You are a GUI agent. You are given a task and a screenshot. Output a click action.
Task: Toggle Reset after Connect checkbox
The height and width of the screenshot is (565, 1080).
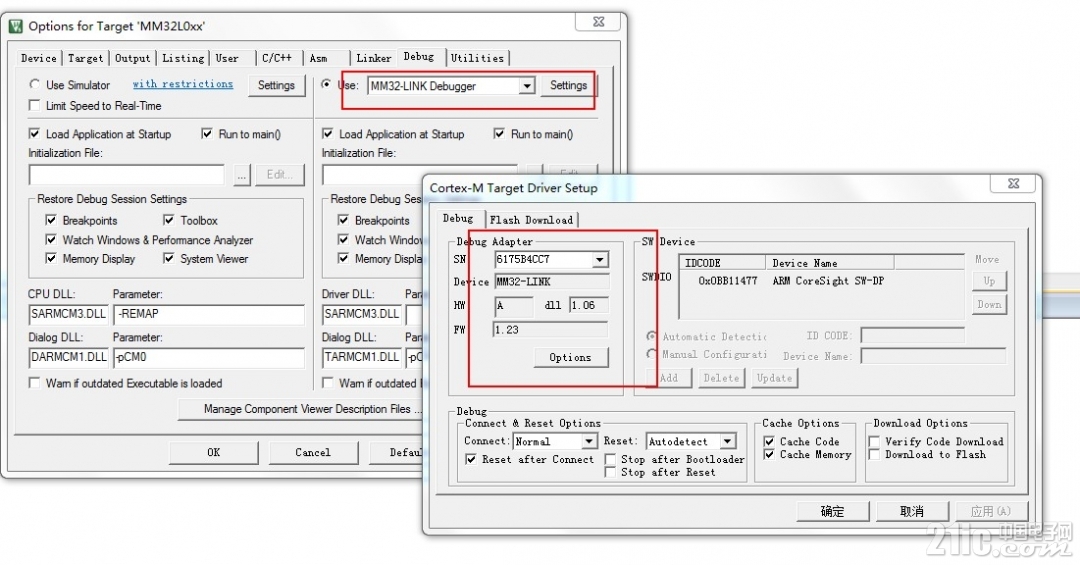471,459
